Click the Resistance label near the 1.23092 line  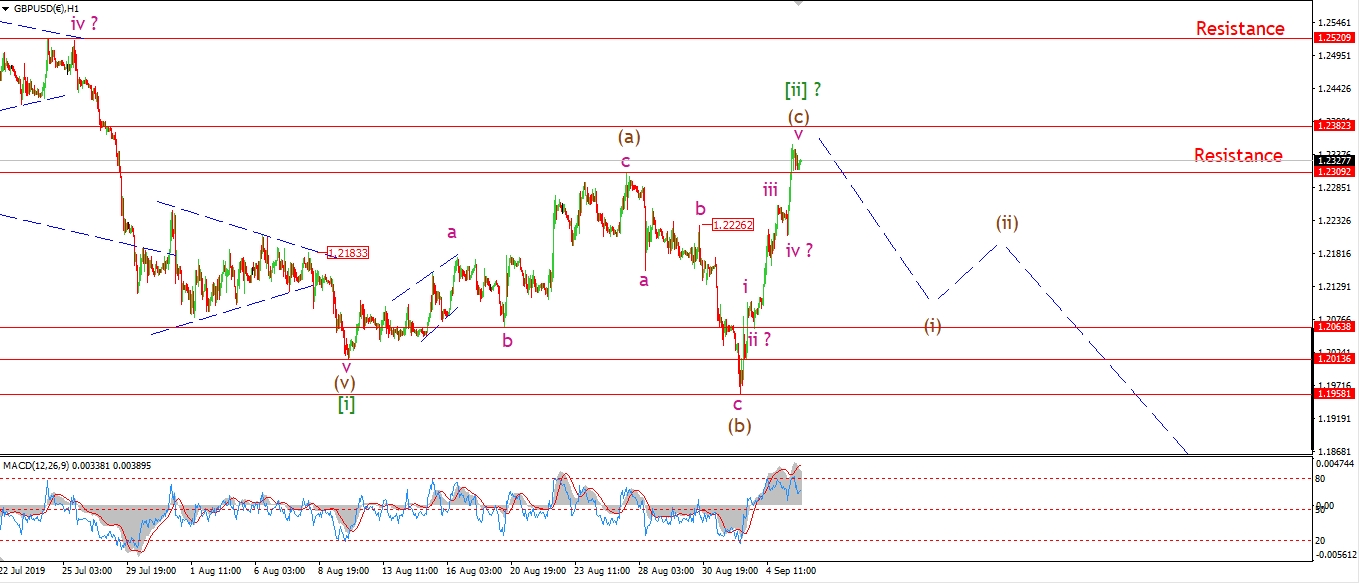click(1238, 155)
